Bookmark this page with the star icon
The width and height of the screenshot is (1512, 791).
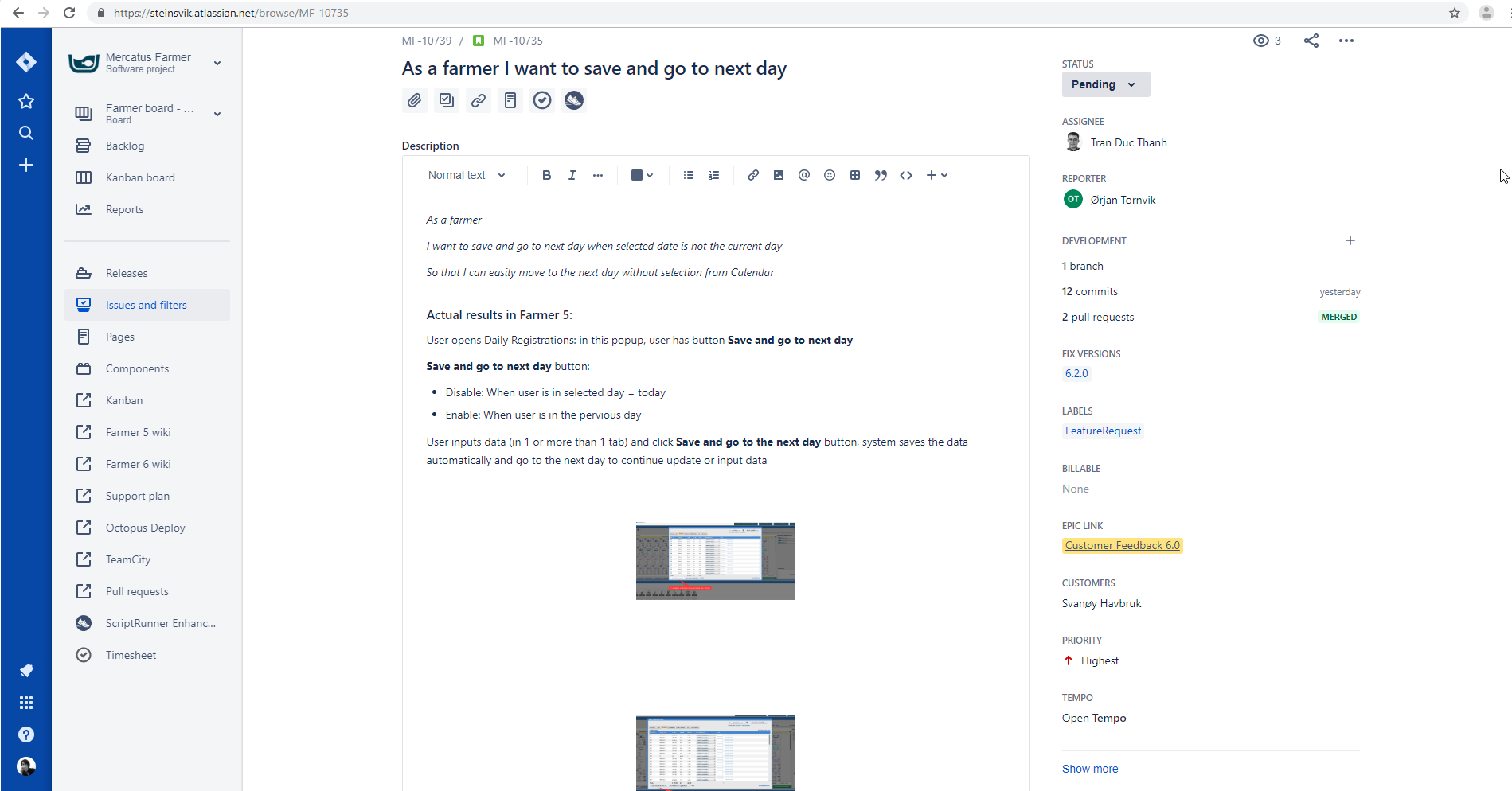[1455, 13]
